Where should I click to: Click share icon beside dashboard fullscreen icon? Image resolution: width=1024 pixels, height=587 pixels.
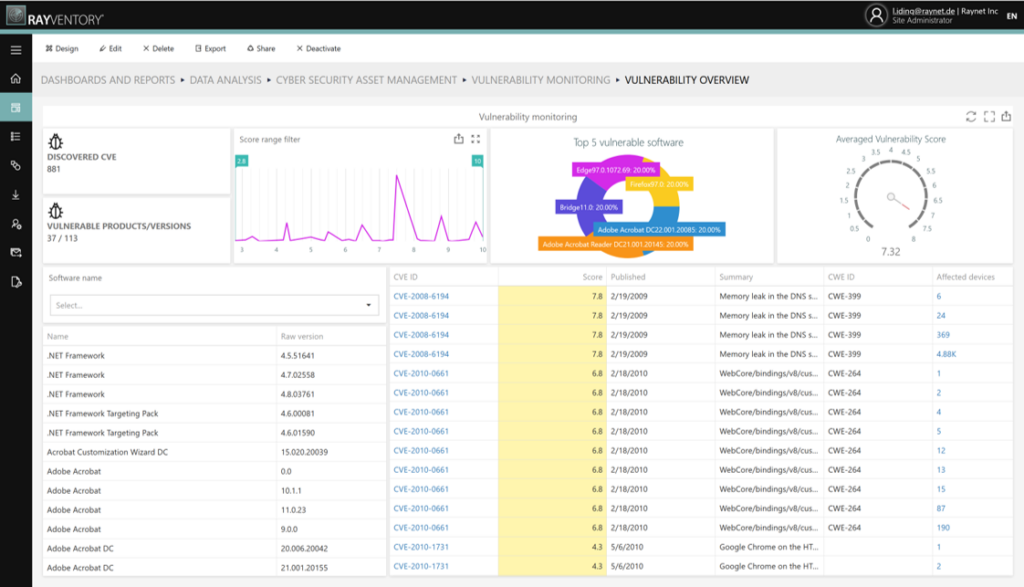pos(1006,116)
